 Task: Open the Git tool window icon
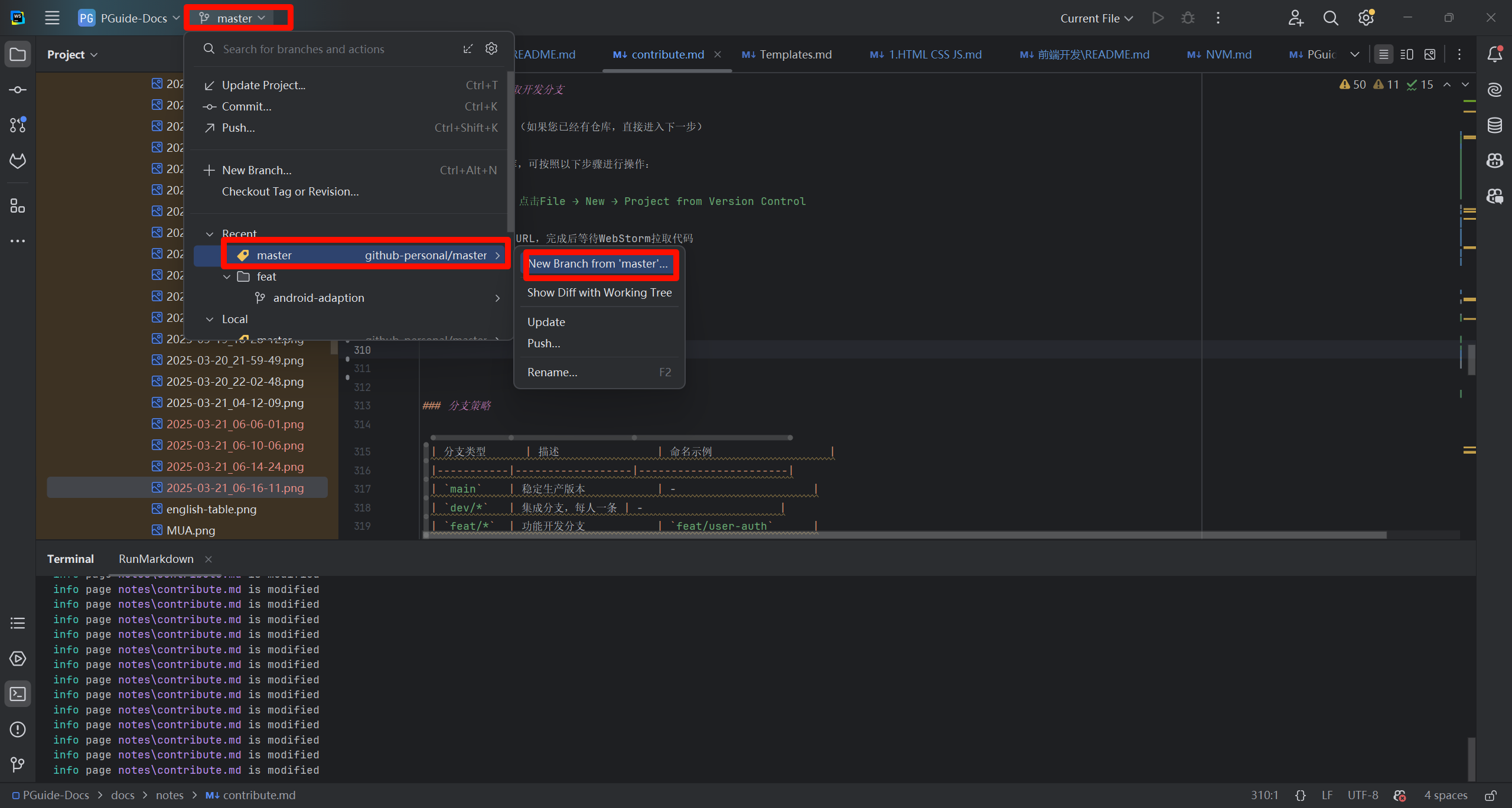[x=18, y=765]
